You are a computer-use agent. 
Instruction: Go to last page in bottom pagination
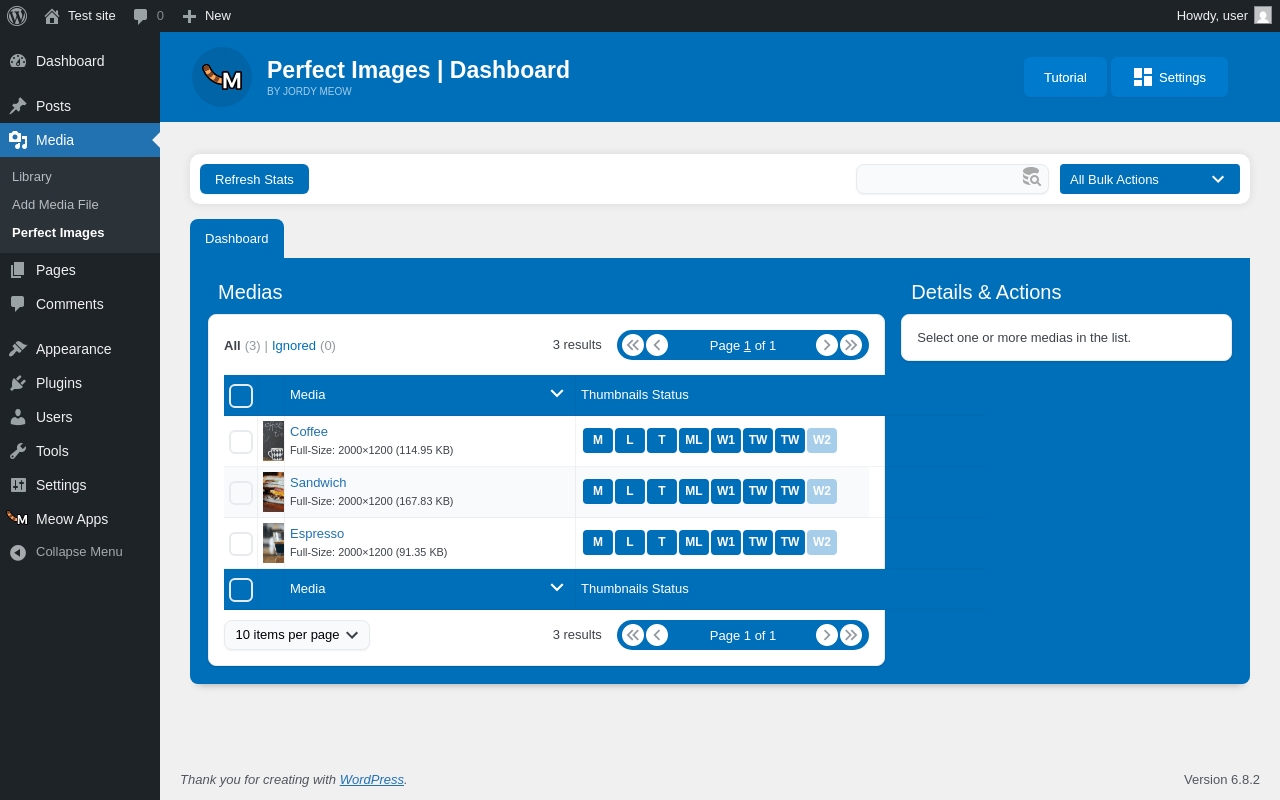point(851,635)
